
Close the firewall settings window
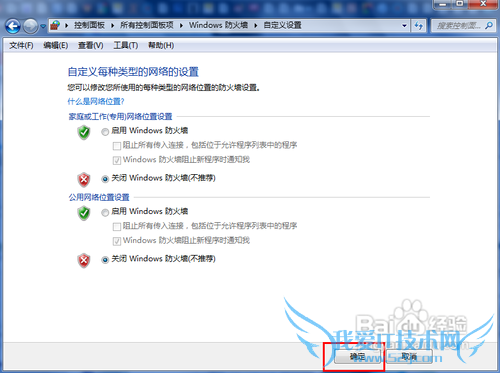click(x=483, y=4)
